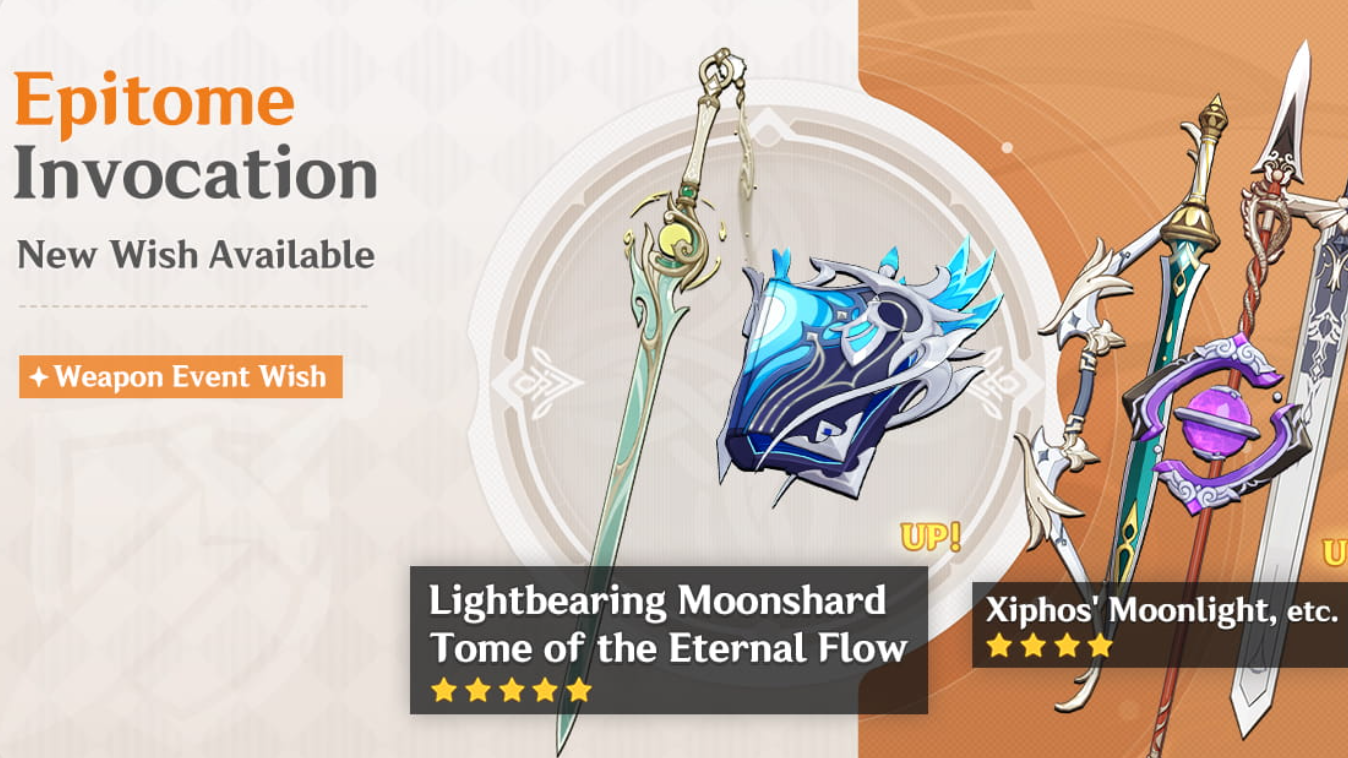Click the Tome of the Eternal Flow text
This screenshot has width=1348, height=758.
(668, 648)
